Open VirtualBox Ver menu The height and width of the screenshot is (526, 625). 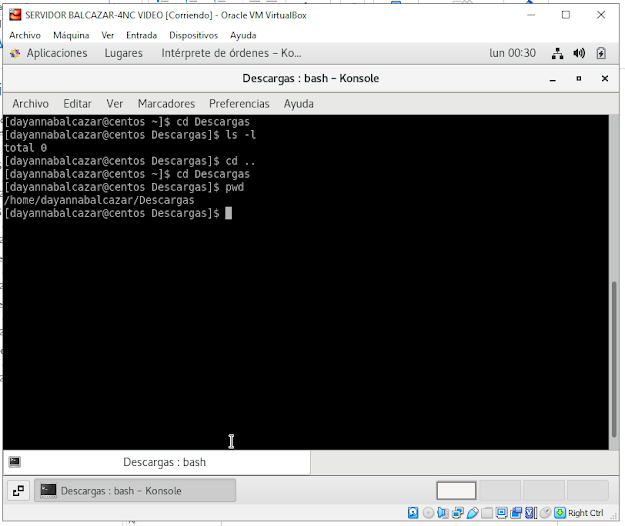pyautogui.click(x=108, y=35)
